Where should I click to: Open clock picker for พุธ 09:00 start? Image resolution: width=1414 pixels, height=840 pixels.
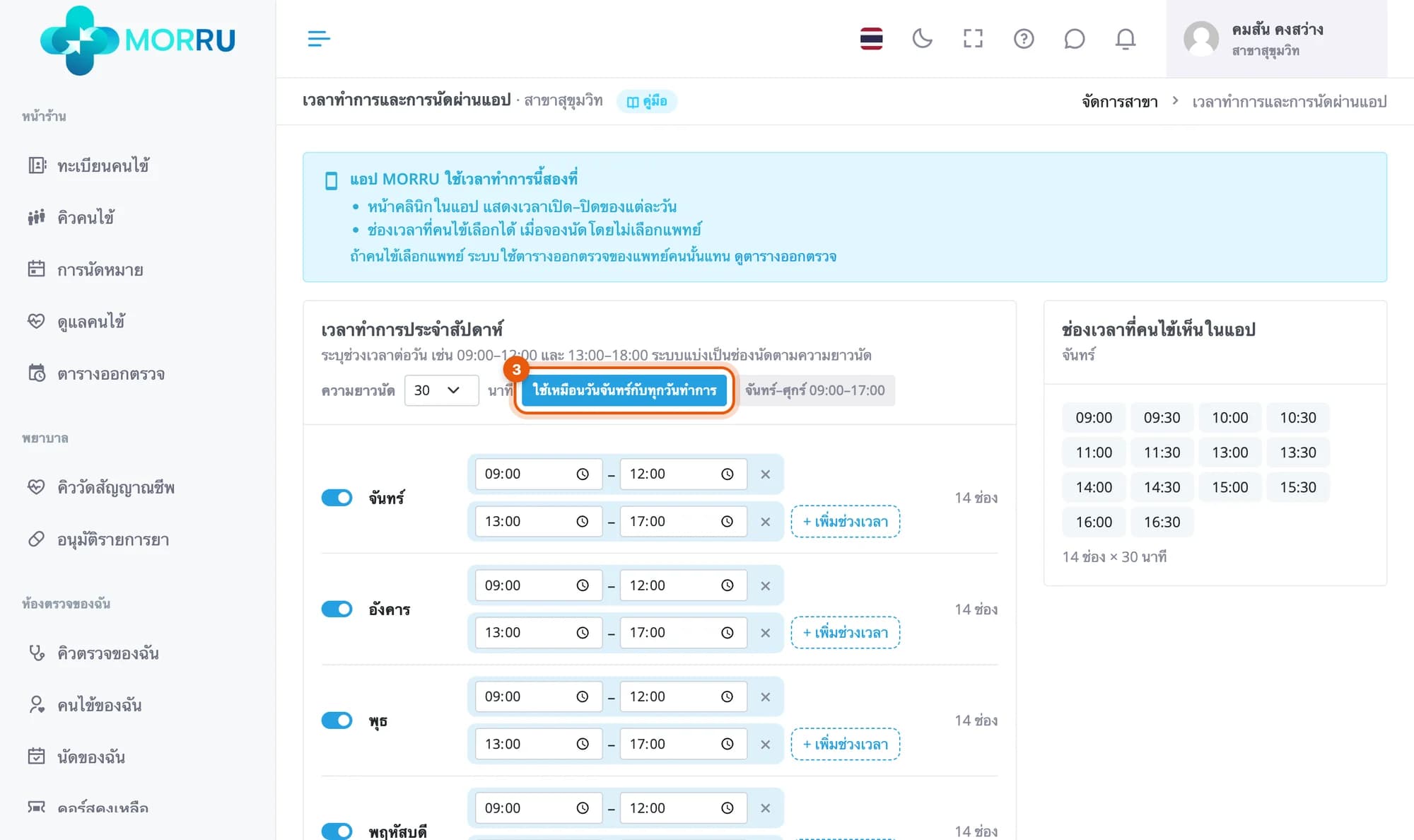[x=582, y=696]
